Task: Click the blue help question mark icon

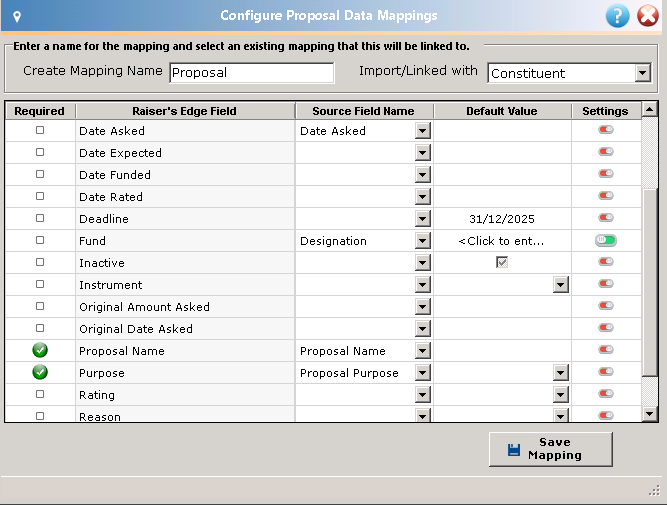Action: [x=617, y=16]
